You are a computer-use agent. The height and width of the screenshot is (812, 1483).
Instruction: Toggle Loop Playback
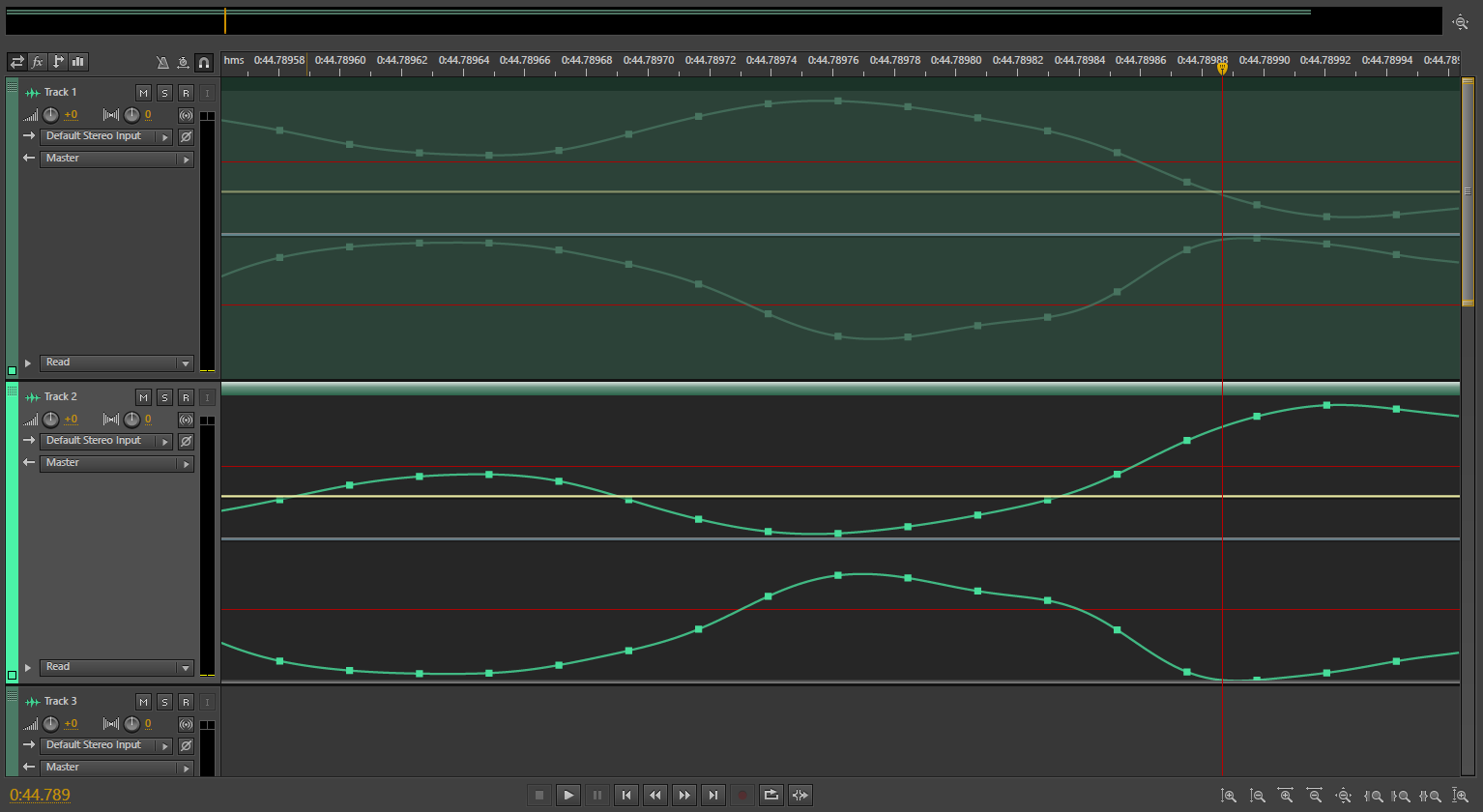(x=771, y=795)
